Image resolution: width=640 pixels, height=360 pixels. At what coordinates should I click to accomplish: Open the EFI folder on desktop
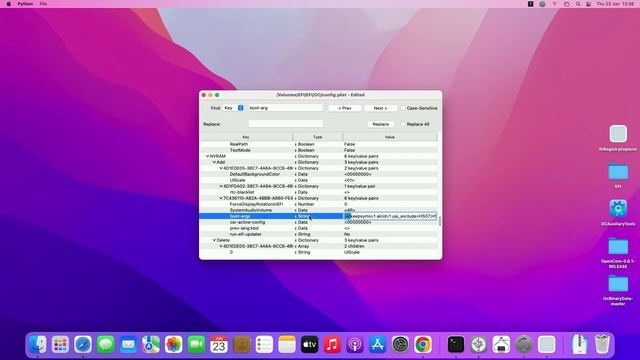(618, 172)
